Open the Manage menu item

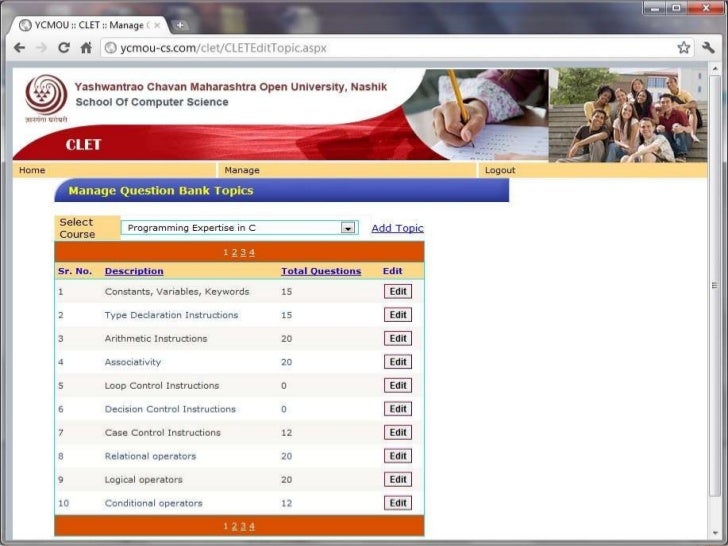click(x=242, y=170)
